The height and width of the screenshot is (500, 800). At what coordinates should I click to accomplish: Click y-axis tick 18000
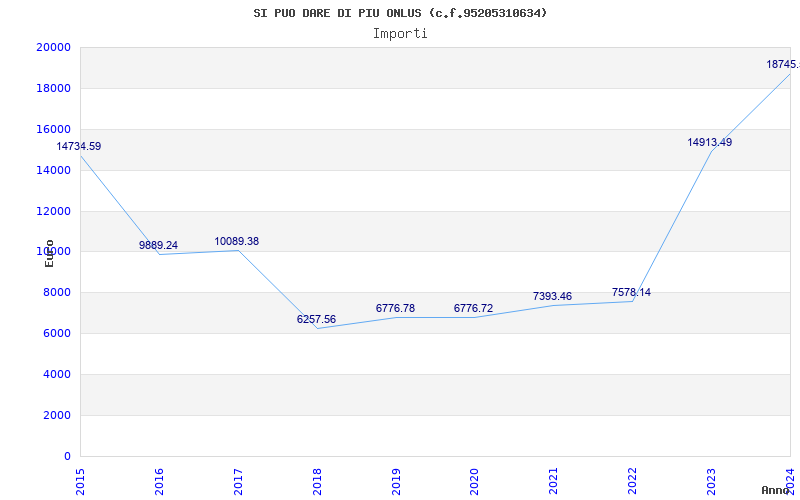click(x=54, y=88)
